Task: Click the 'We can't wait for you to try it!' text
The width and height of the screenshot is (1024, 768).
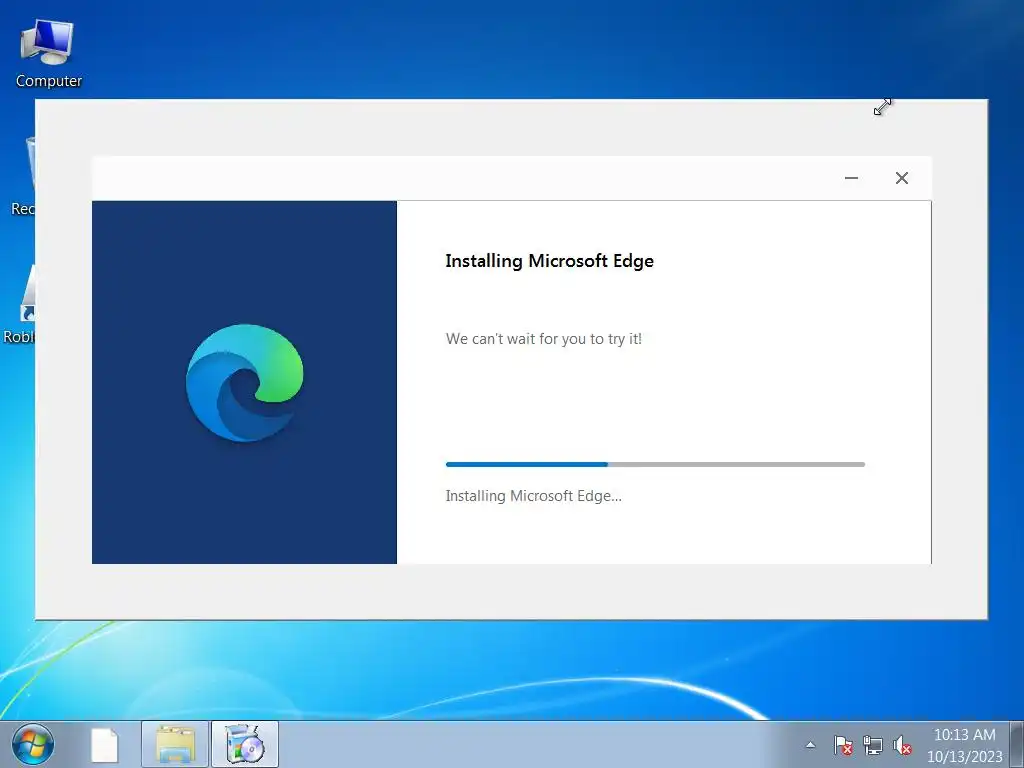Action: (x=543, y=339)
